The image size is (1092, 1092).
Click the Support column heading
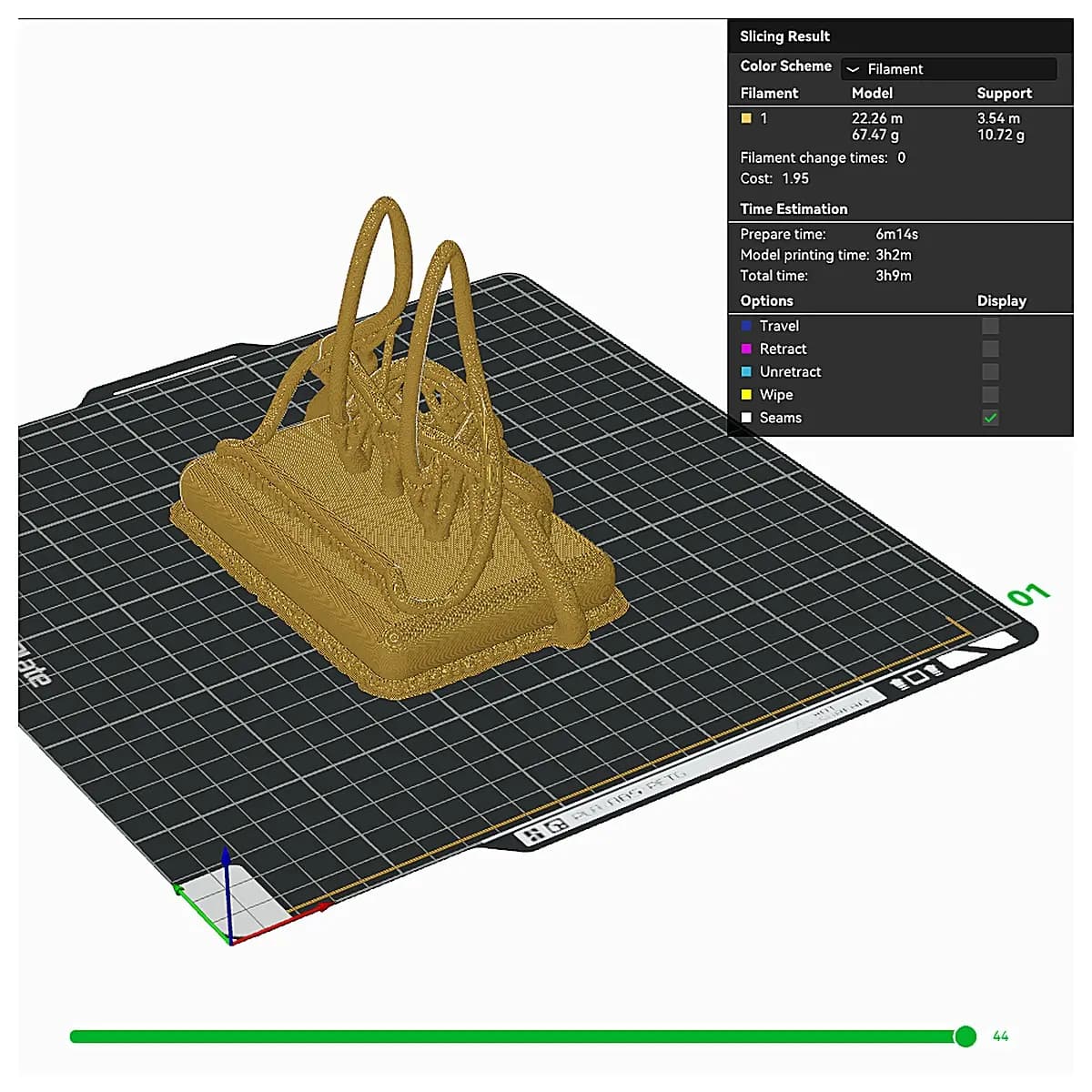pos(1005,93)
